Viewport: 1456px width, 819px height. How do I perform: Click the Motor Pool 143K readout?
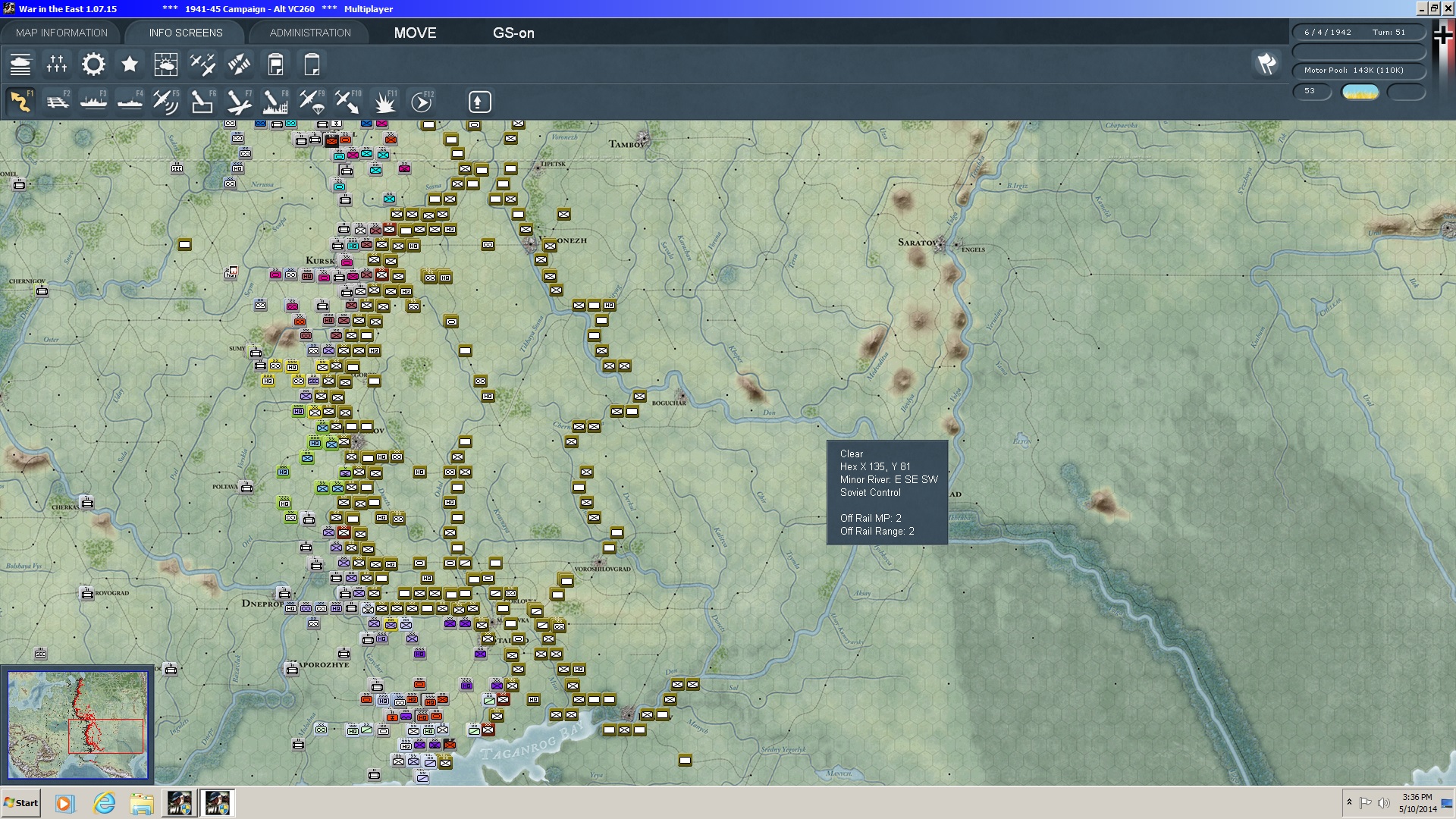(x=1359, y=71)
